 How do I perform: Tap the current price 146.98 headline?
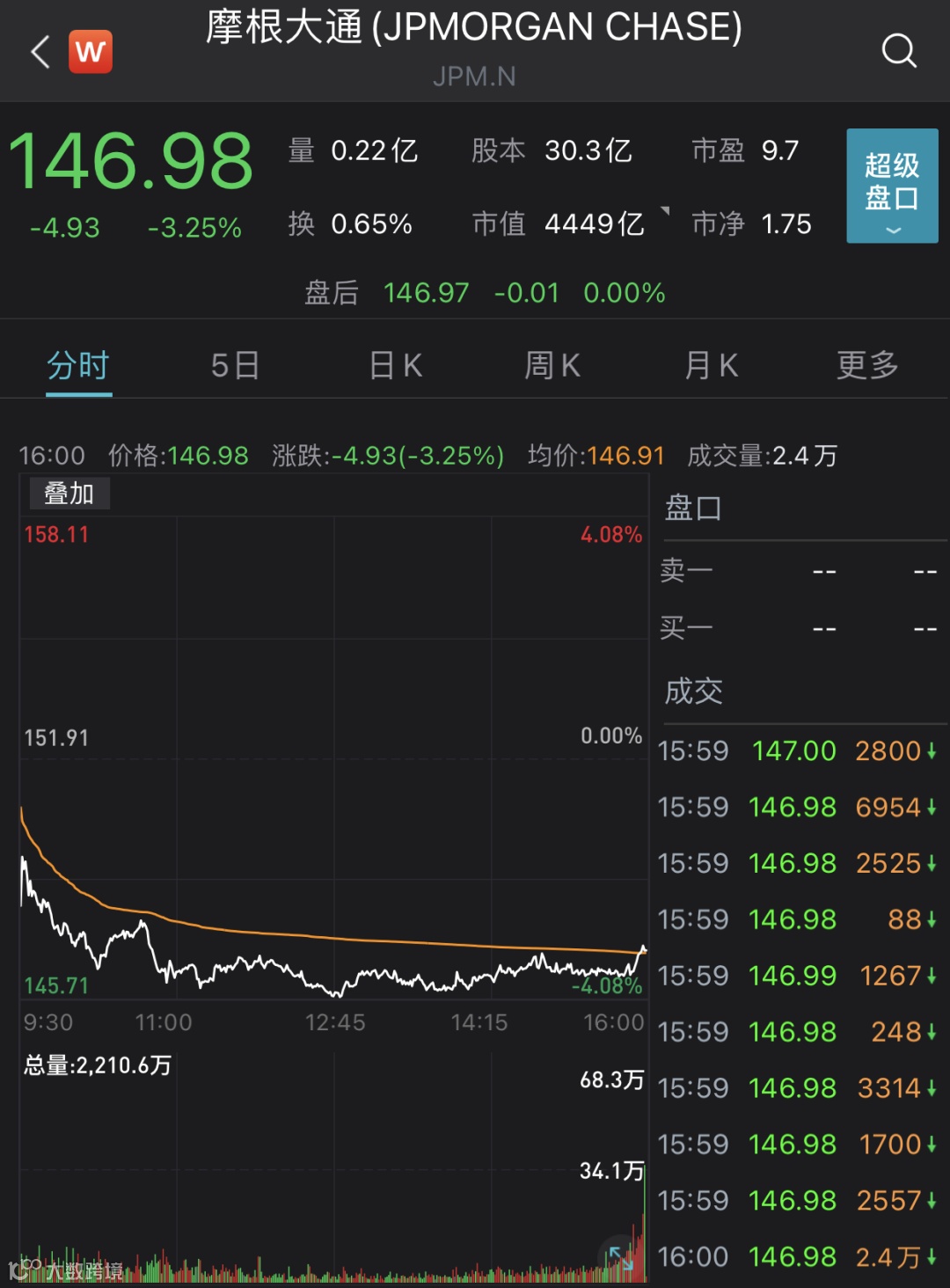click(131, 161)
